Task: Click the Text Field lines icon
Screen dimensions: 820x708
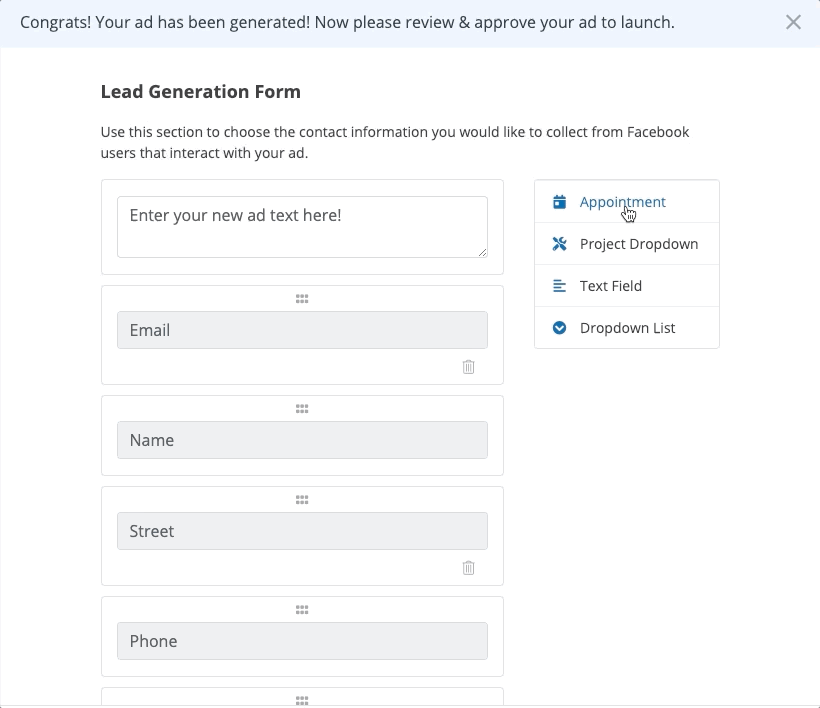Action: pos(559,286)
